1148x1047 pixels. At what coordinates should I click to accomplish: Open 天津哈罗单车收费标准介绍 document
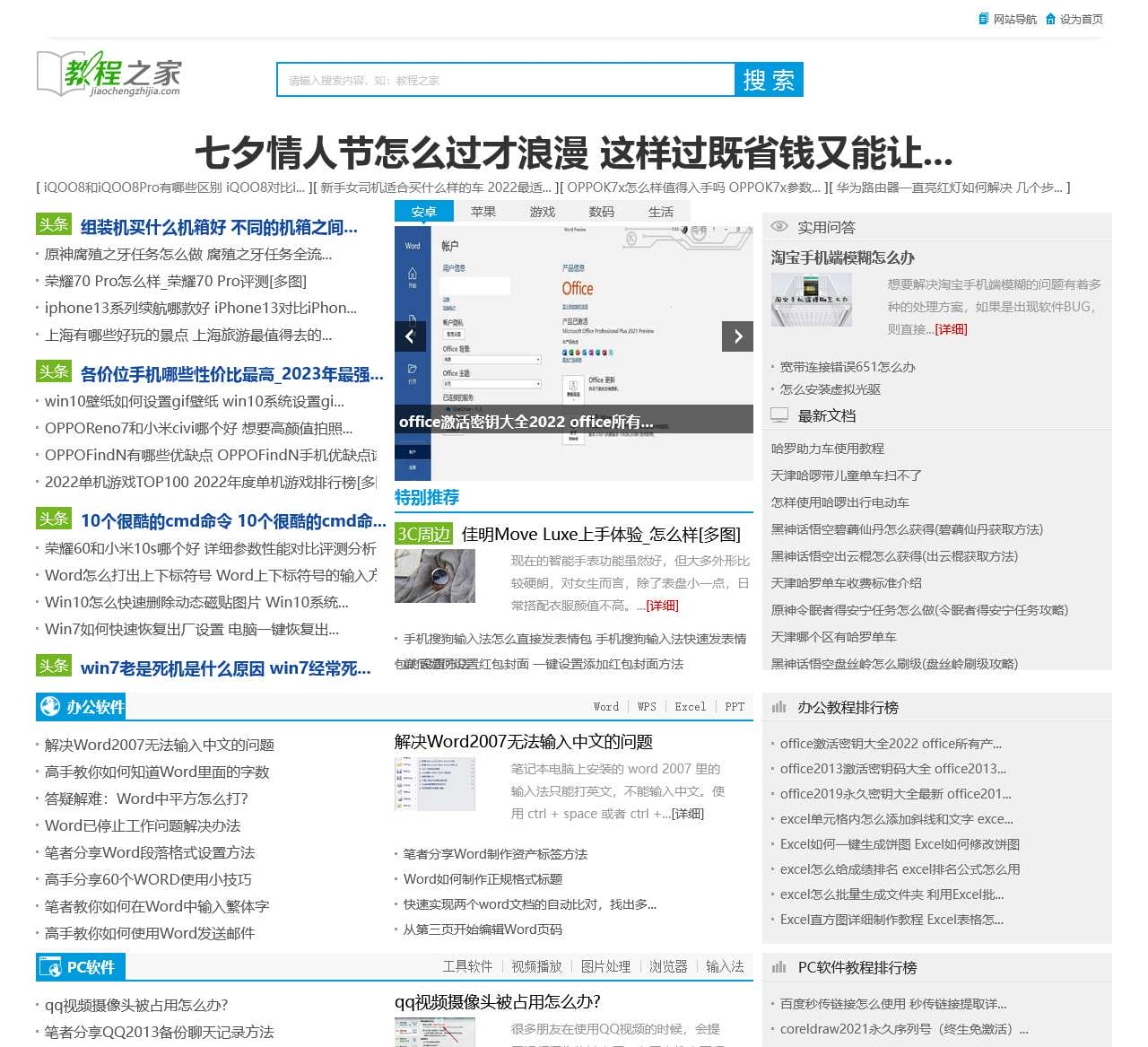tap(847, 583)
